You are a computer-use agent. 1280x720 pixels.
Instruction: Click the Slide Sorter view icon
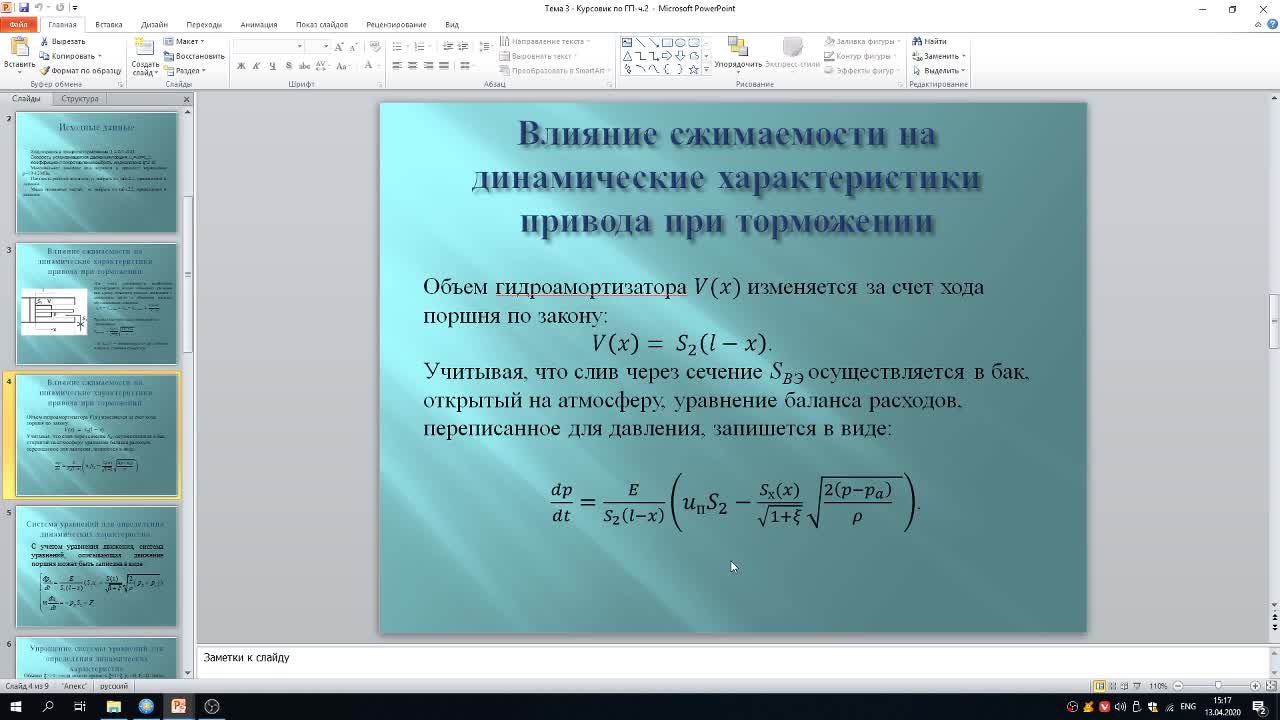coord(1113,686)
